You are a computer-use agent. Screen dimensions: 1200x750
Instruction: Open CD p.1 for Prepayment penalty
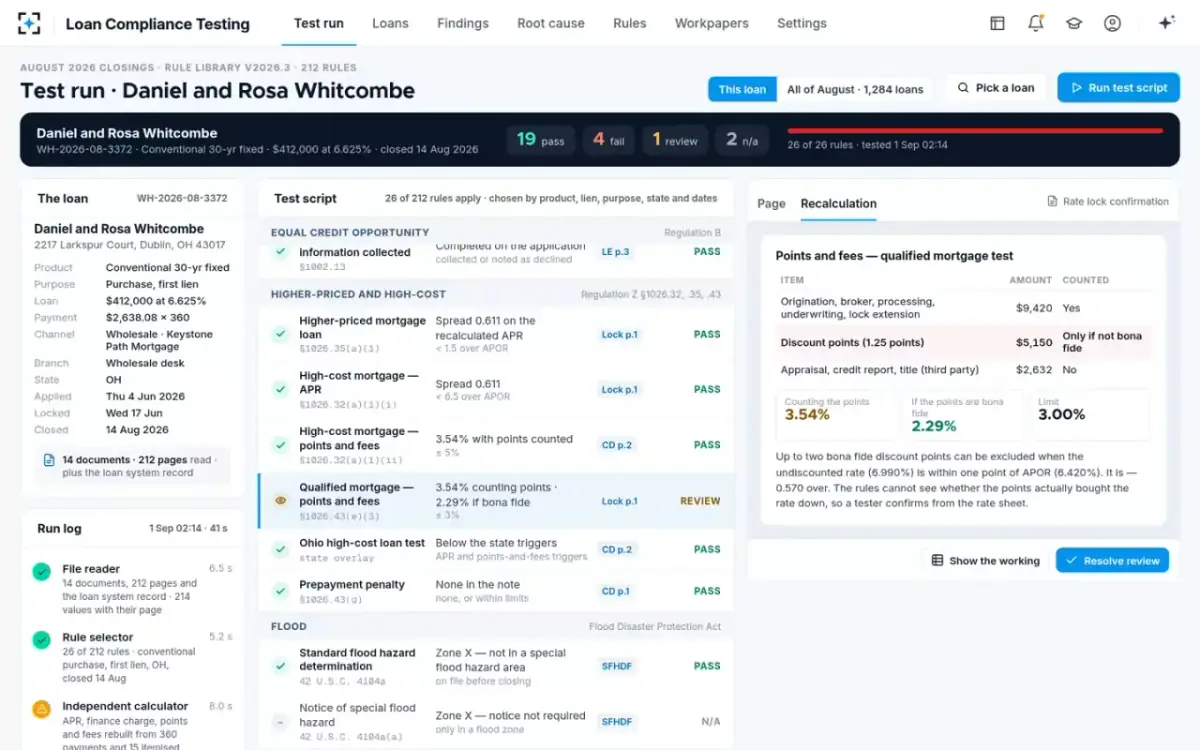pos(616,591)
